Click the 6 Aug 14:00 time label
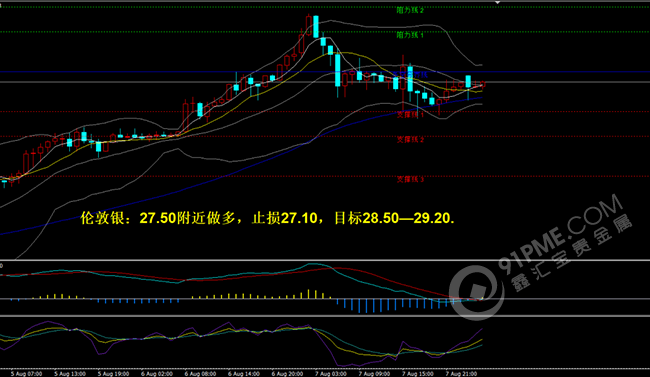Screen dimensions: 650x377 click(244, 374)
